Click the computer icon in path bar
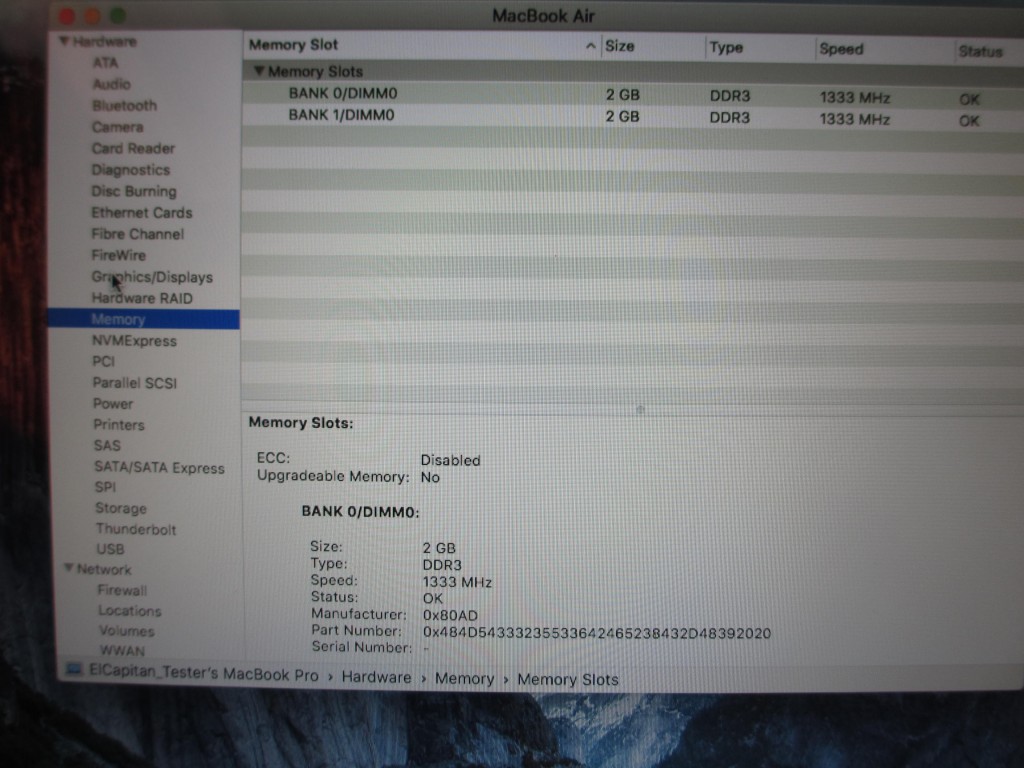This screenshot has height=768, width=1024. (x=74, y=669)
